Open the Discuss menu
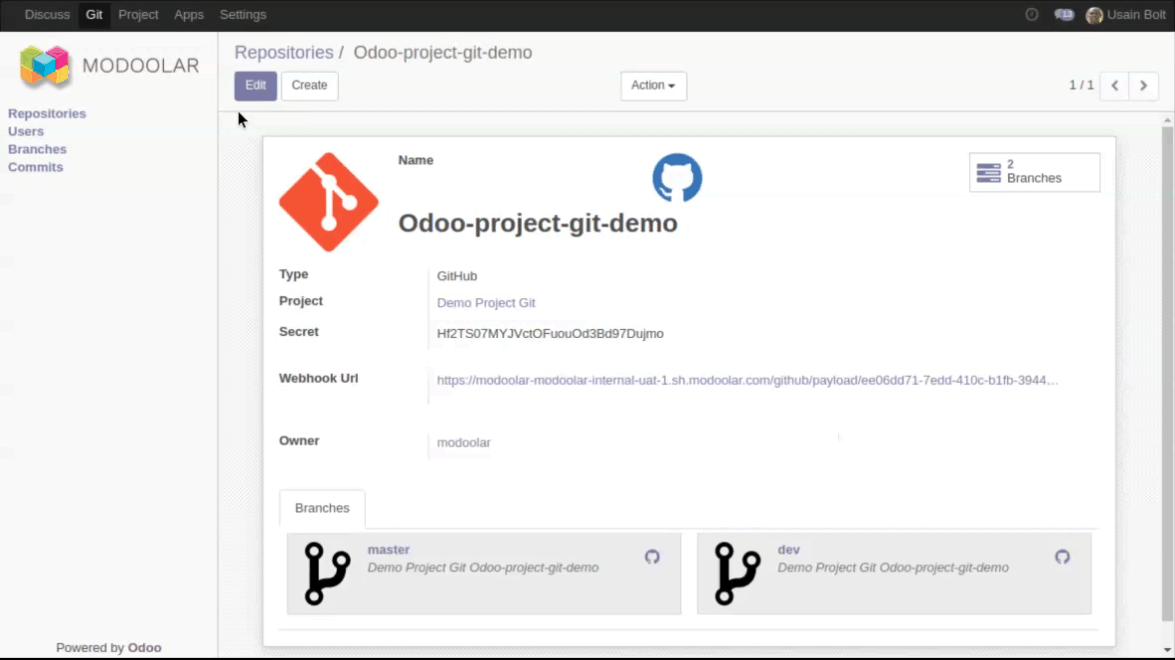The width and height of the screenshot is (1175, 660). click(x=46, y=15)
